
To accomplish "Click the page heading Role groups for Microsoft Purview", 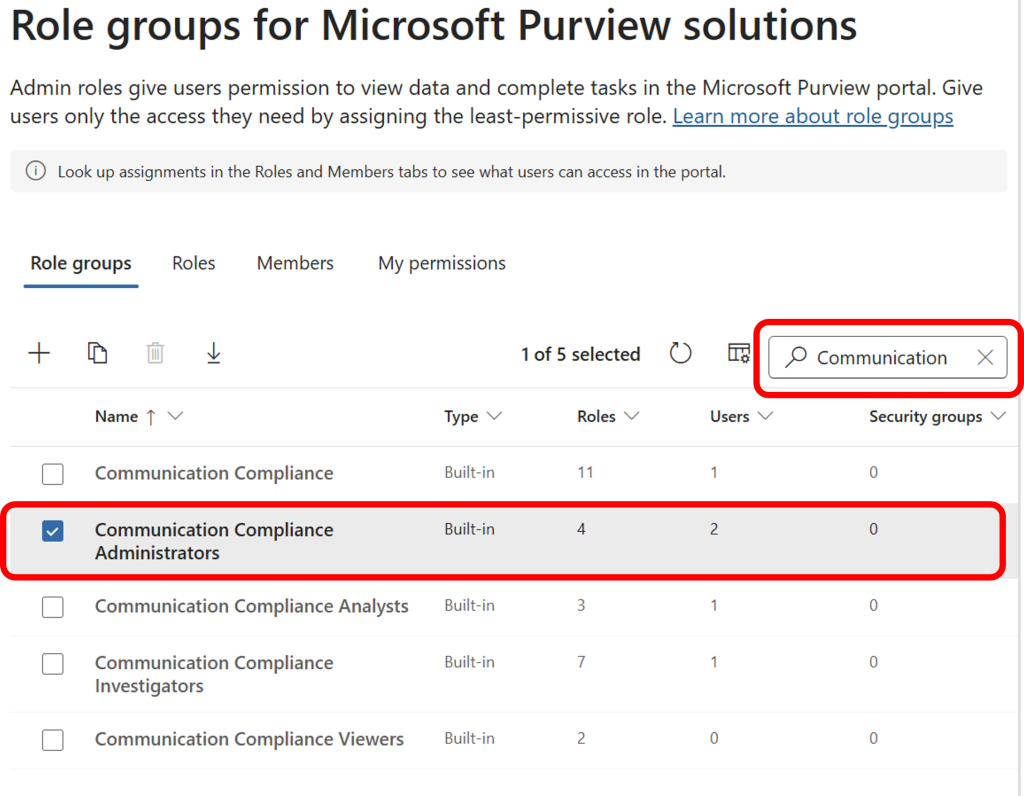I will [x=434, y=26].
